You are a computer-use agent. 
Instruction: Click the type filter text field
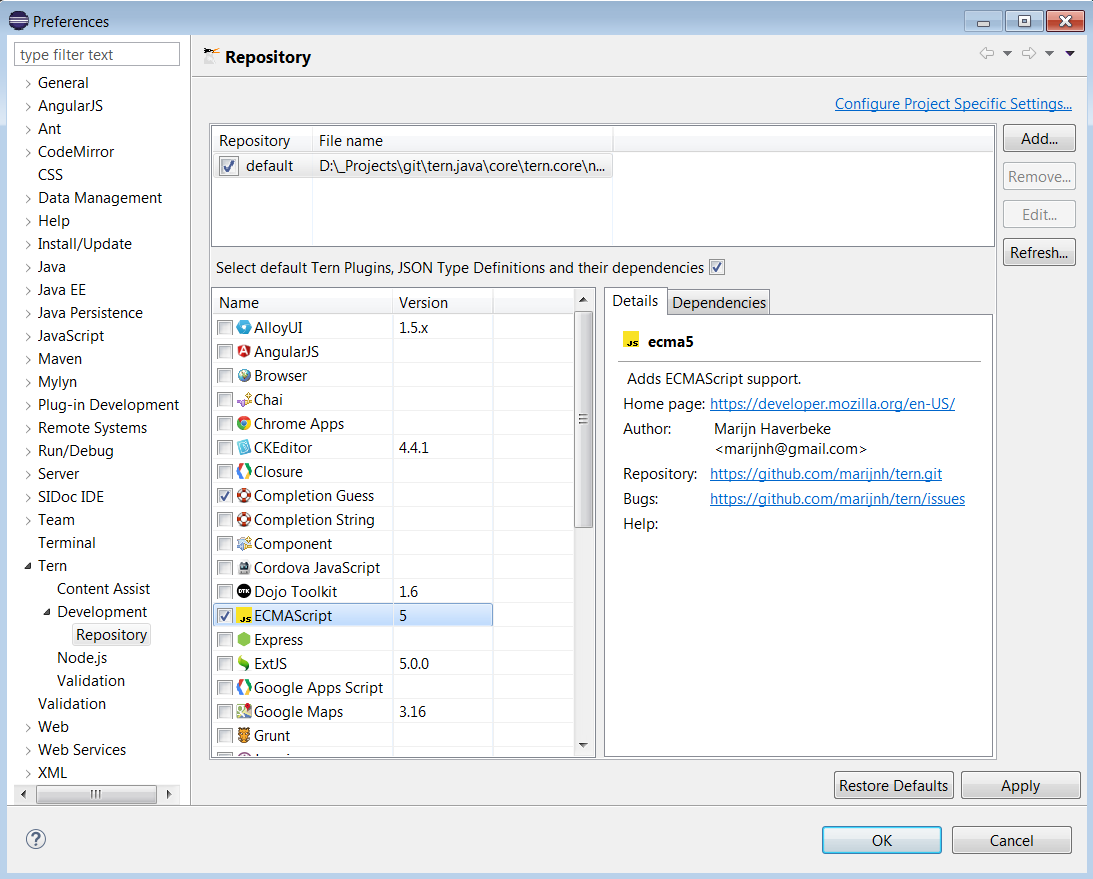pyautogui.click(x=98, y=55)
